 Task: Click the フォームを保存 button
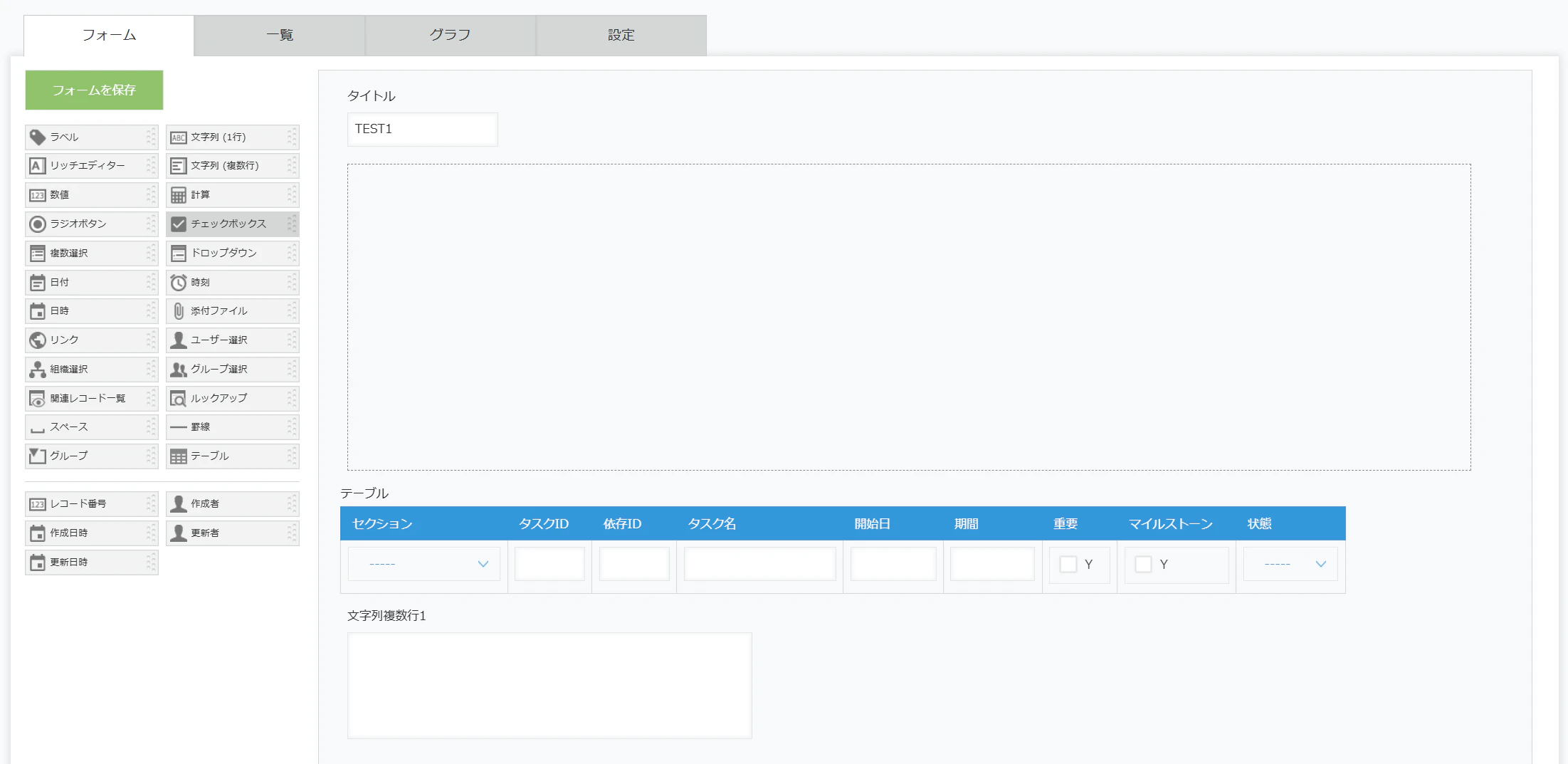94,90
